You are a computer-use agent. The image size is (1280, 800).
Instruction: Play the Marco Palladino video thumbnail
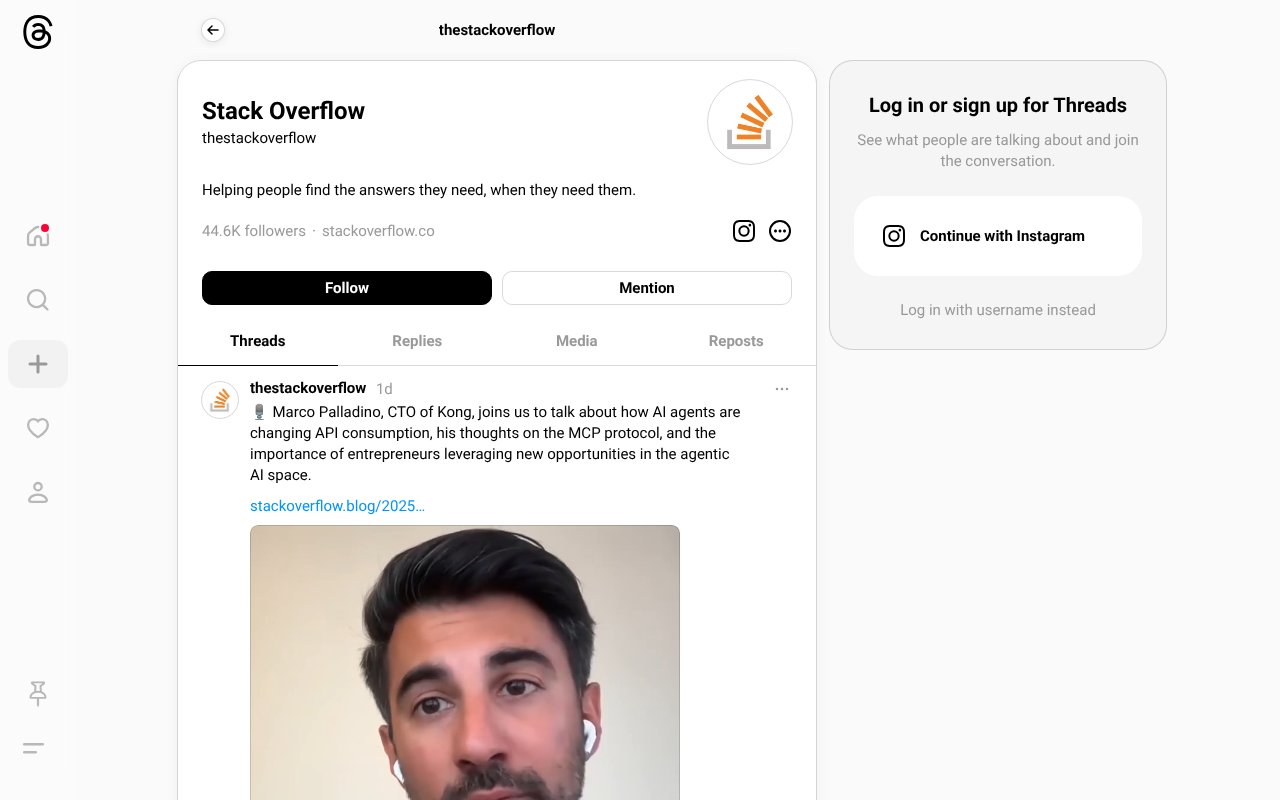point(465,662)
